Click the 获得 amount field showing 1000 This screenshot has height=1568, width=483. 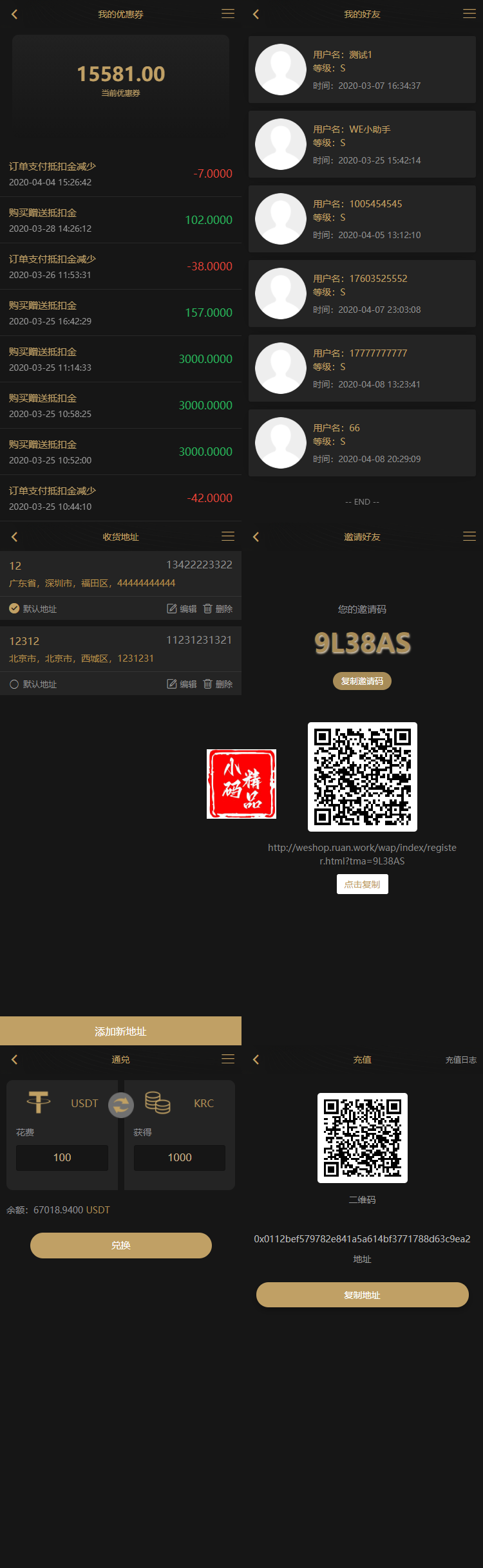[180, 1157]
